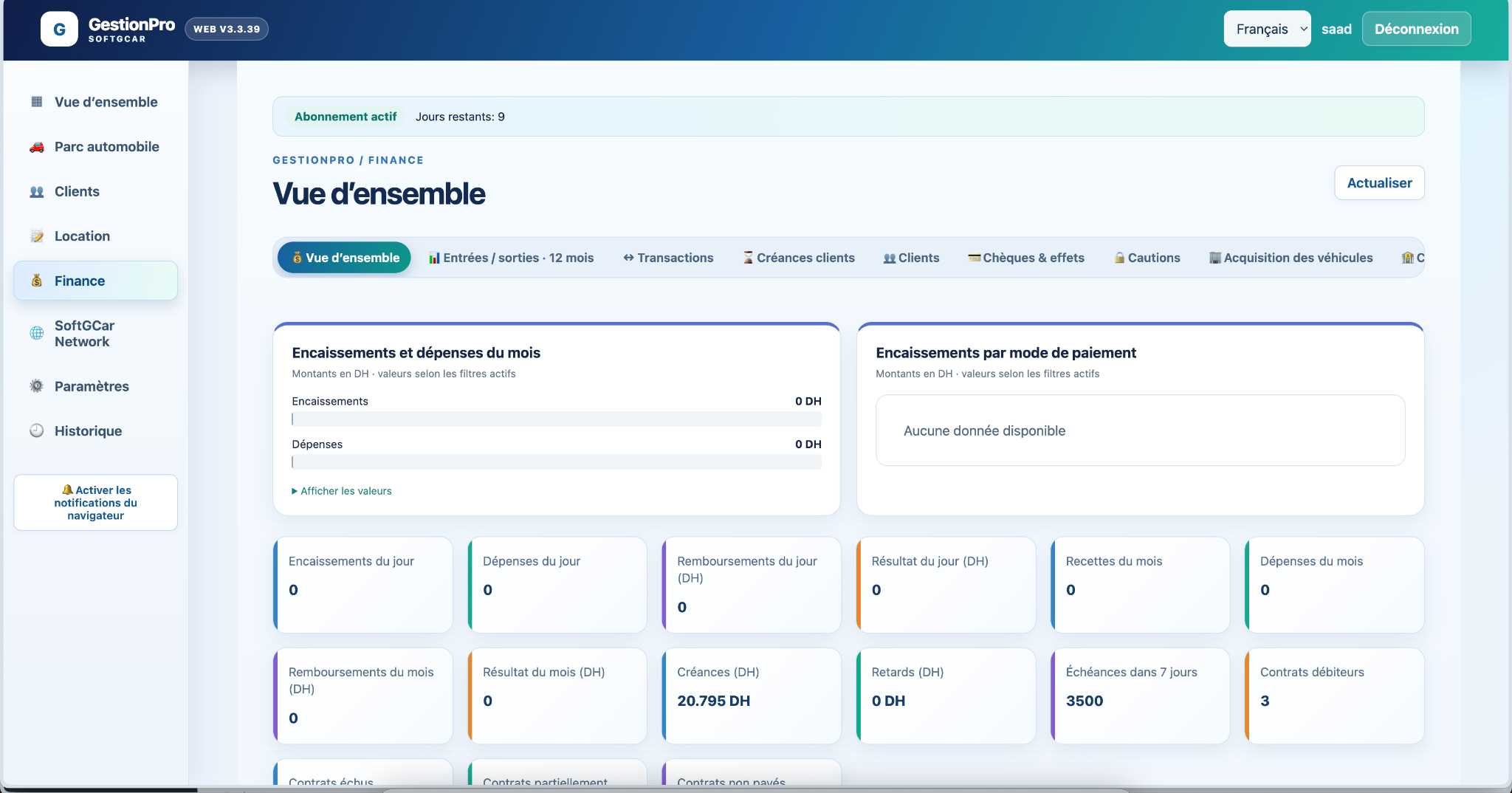
Task: Click "Jours restants: 9" text
Action: [x=460, y=117]
